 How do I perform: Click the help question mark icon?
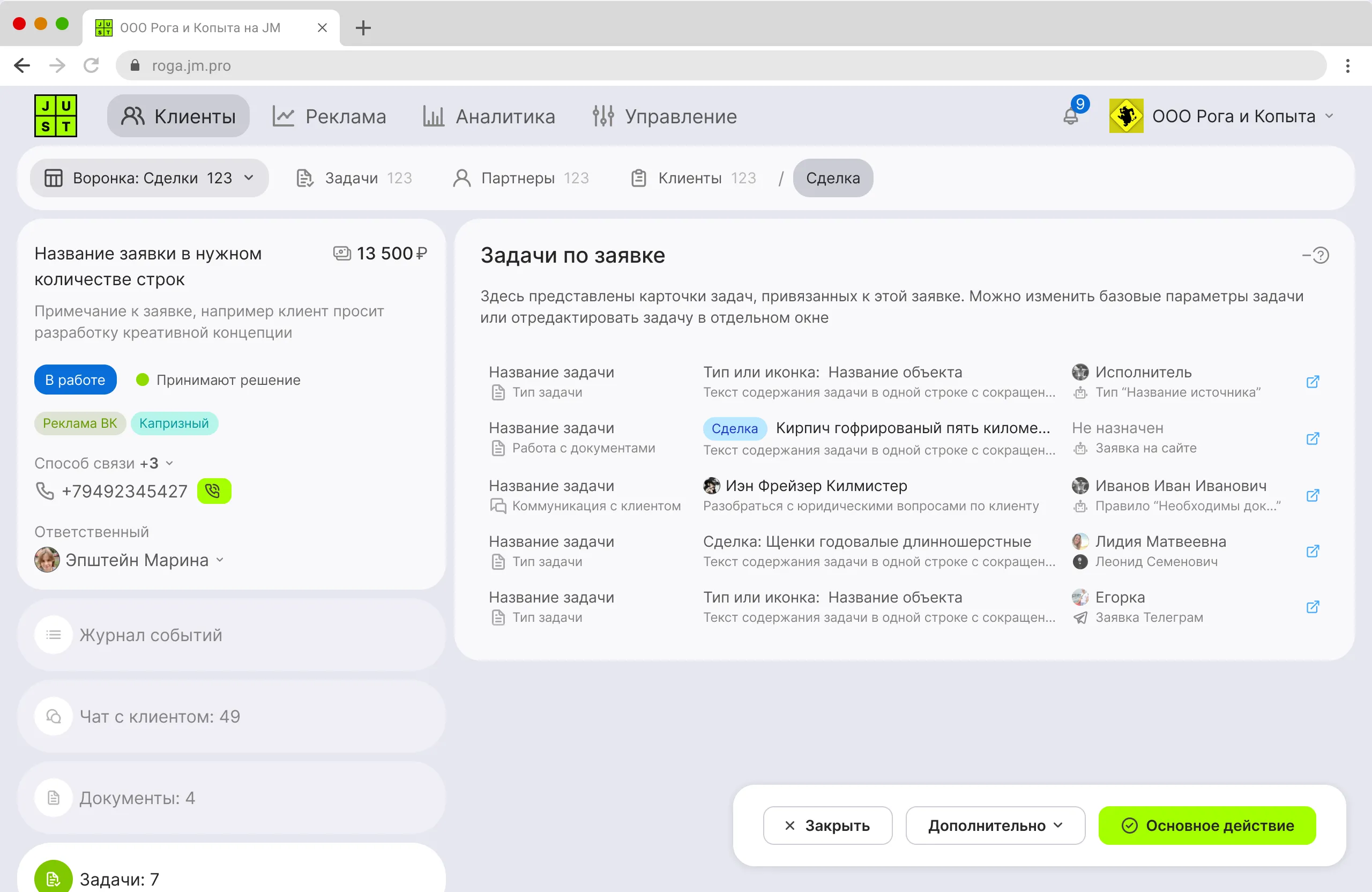point(1320,255)
